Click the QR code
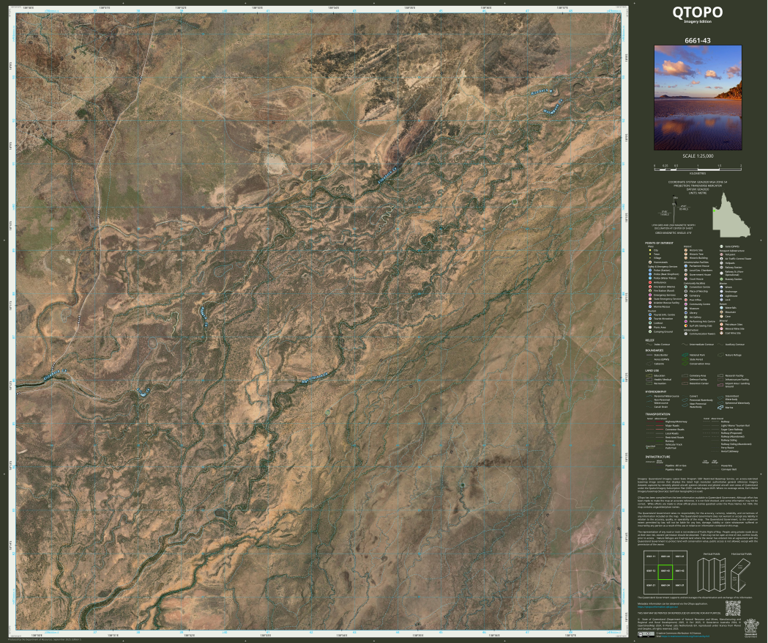This screenshot has height=643, width=768. (x=733, y=608)
